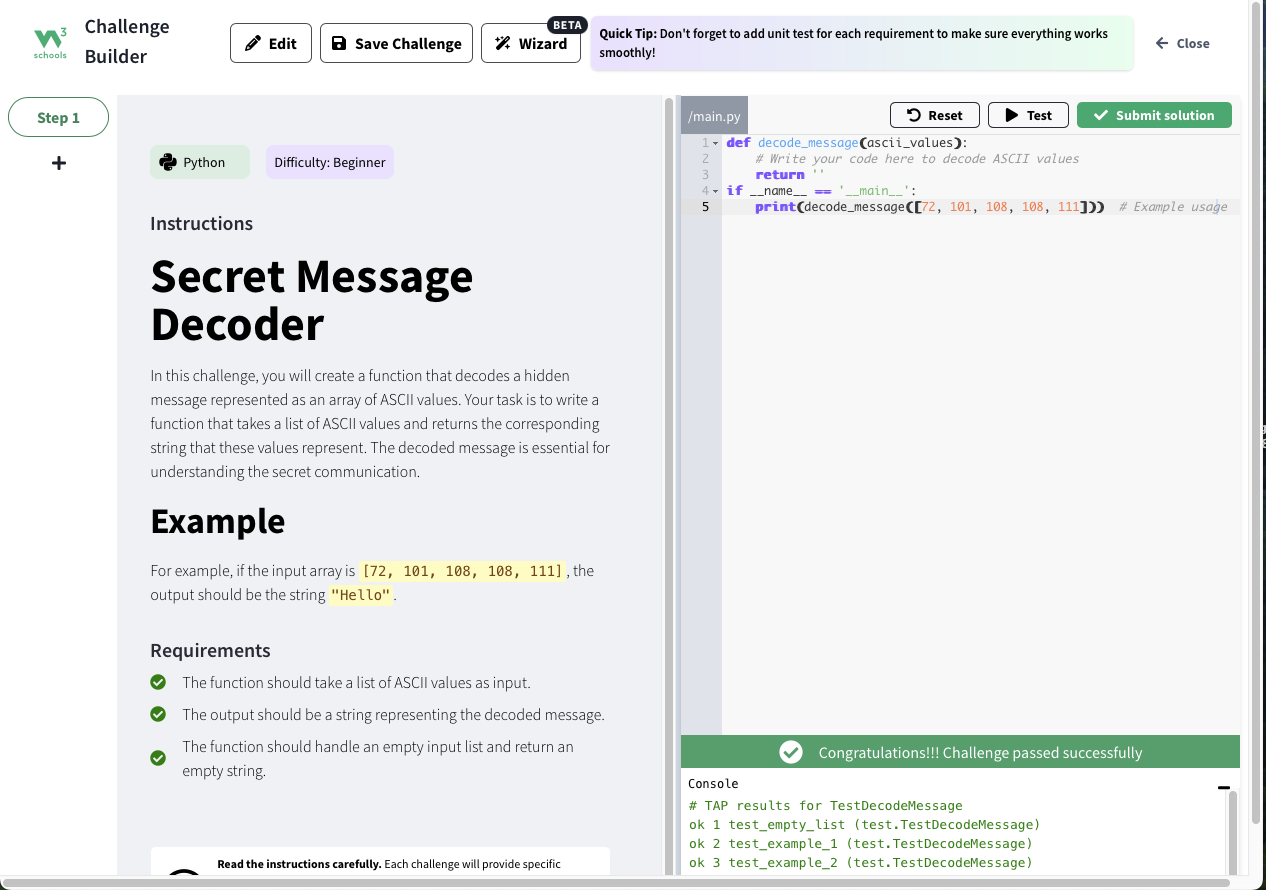This screenshot has width=1266, height=890.
Task: Click the Close link at top right
Action: pos(1182,43)
